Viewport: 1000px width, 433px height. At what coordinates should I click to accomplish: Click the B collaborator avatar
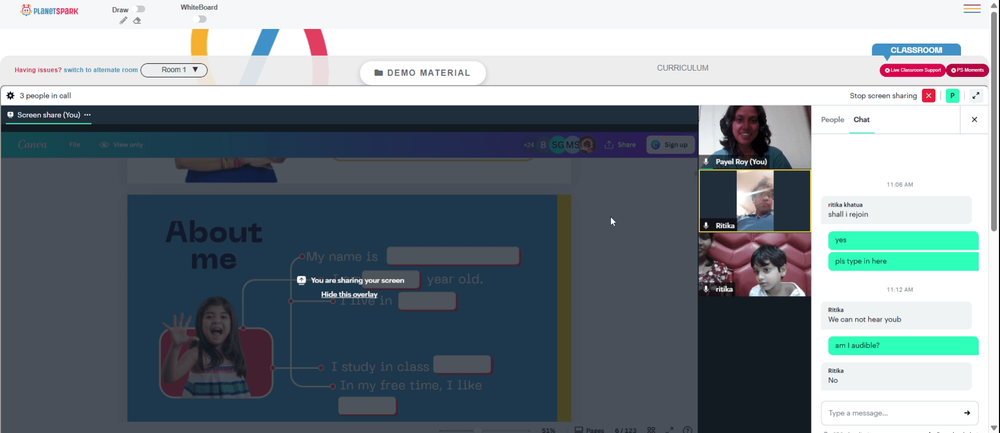point(543,145)
